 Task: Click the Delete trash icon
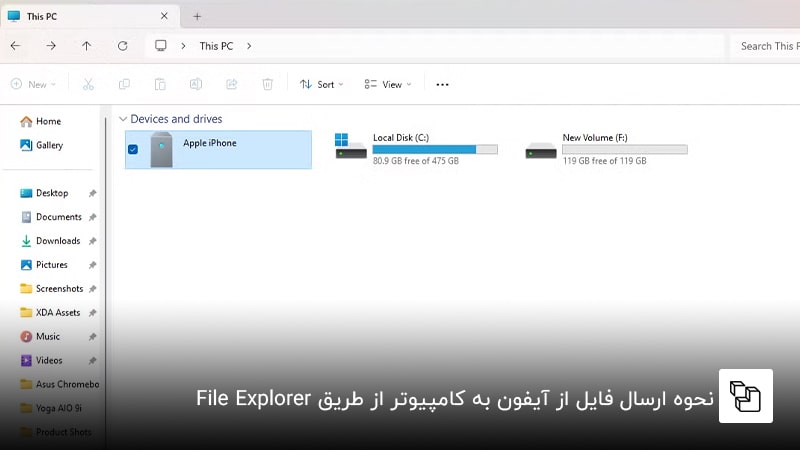coord(267,84)
